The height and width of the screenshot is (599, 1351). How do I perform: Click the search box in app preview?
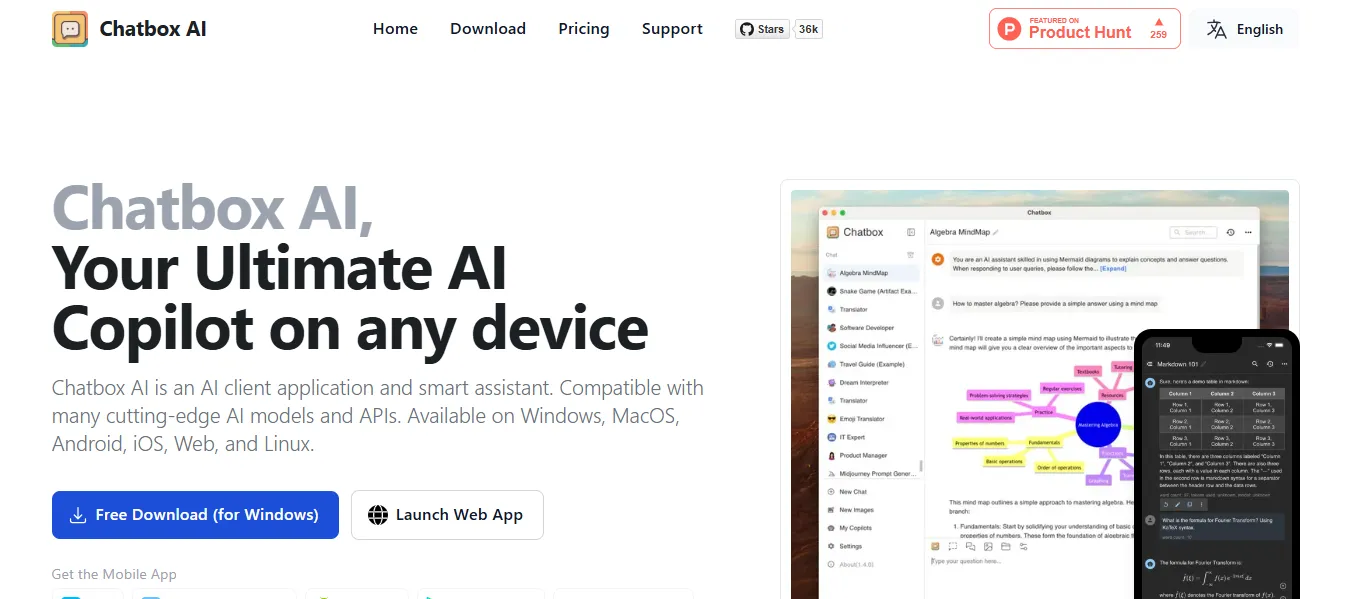coord(1193,232)
